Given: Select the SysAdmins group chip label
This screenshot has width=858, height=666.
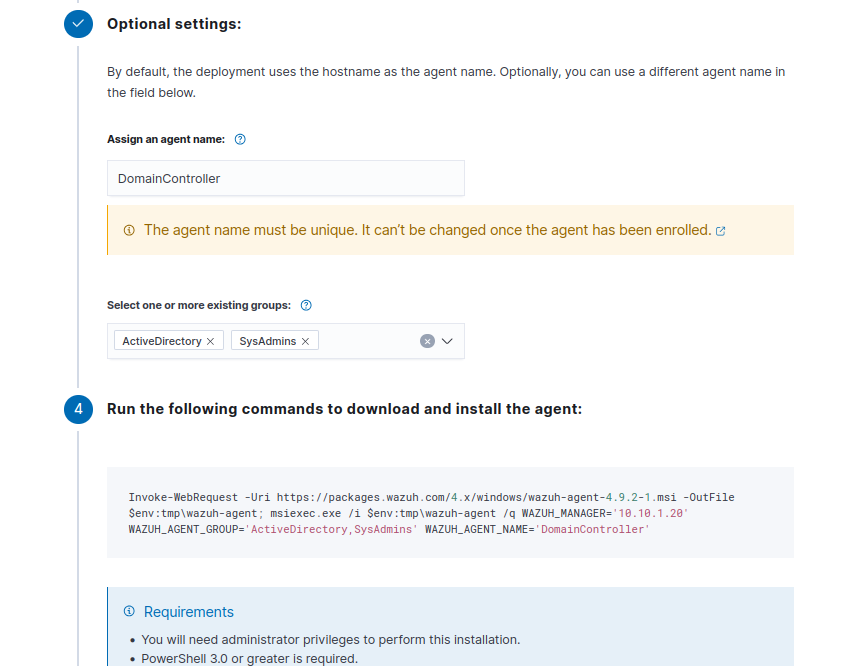Looking at the screenshot, I should tap(267, 341).
